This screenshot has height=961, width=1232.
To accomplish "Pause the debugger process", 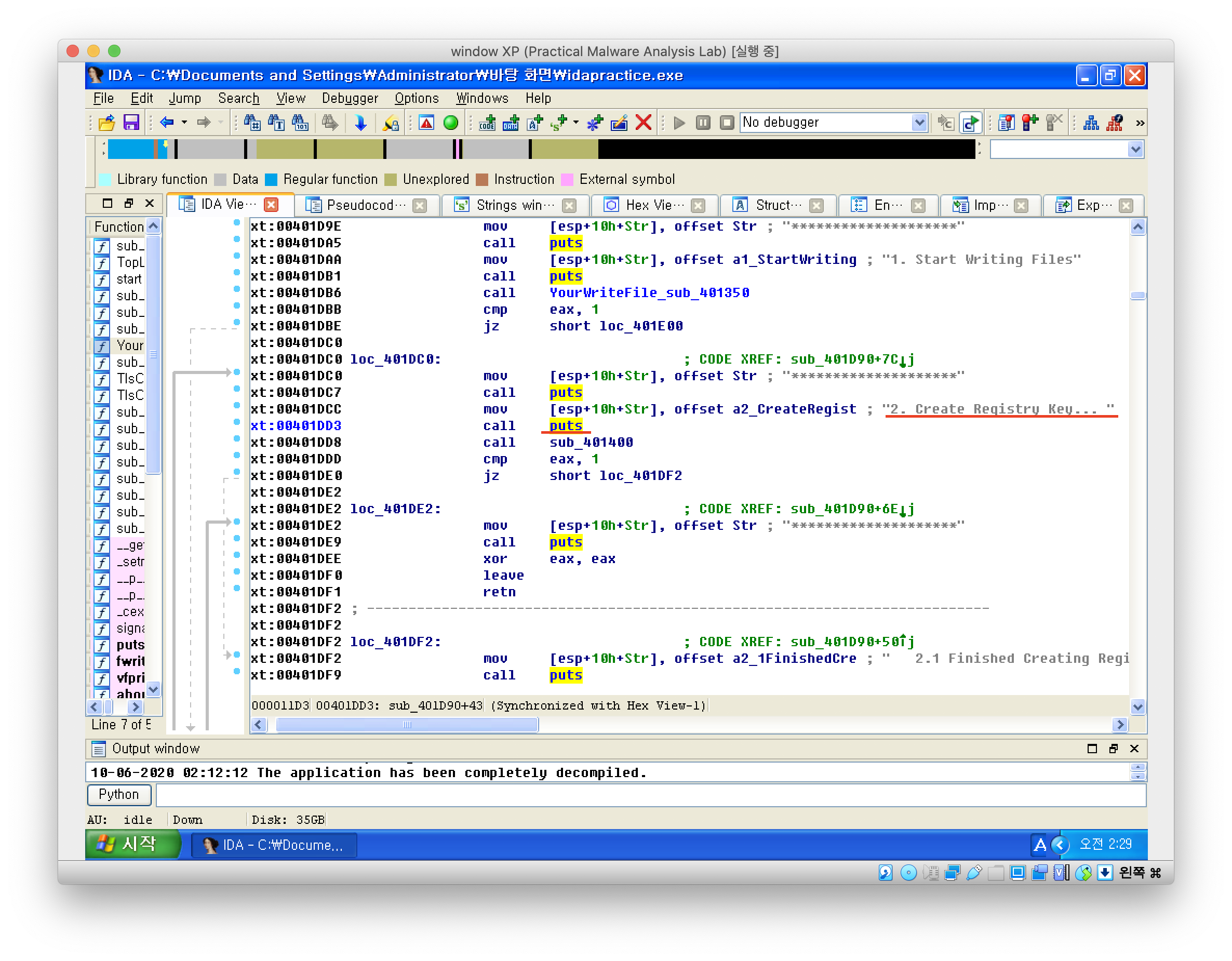I will (703, 123).
